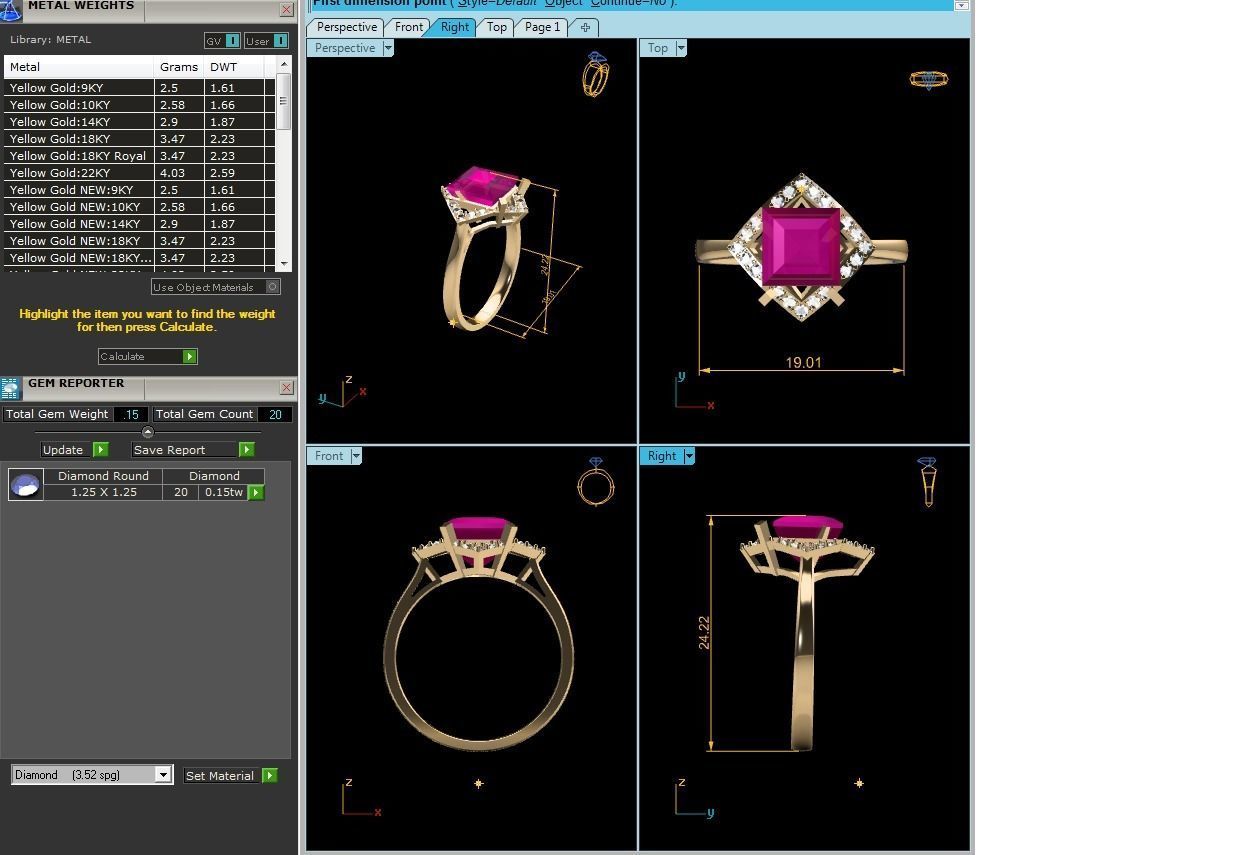Click the 24.22 dimension in Right view
This screenshot has width=1240, height=855.
tap(704, 633)
